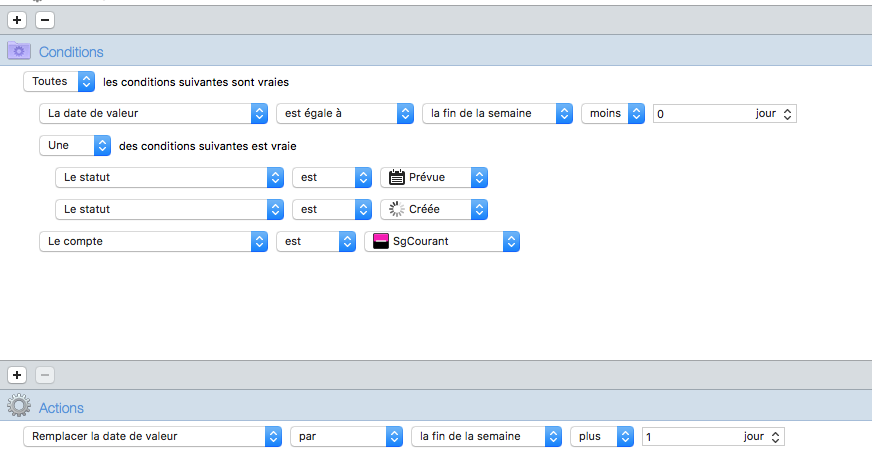Open the Une conditions dropdown
Screen dimensions: 872x472
coord(75,146)
